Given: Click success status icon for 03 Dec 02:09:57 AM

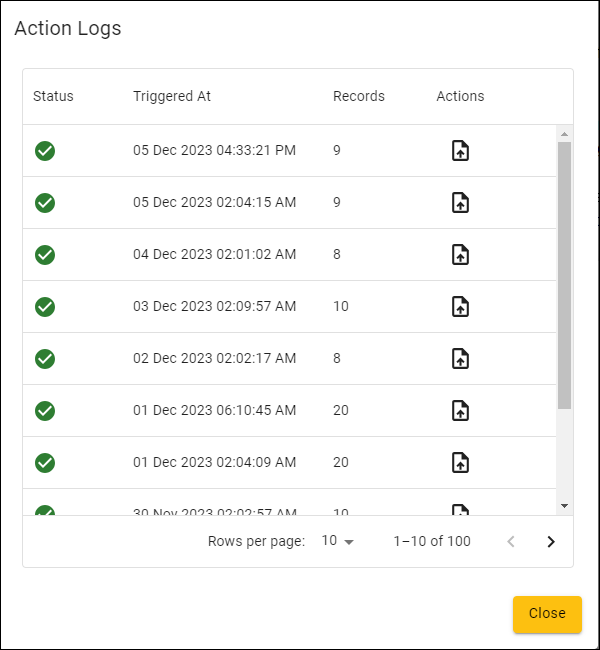Looking at the screenshot, I should [x=45, y=307].
